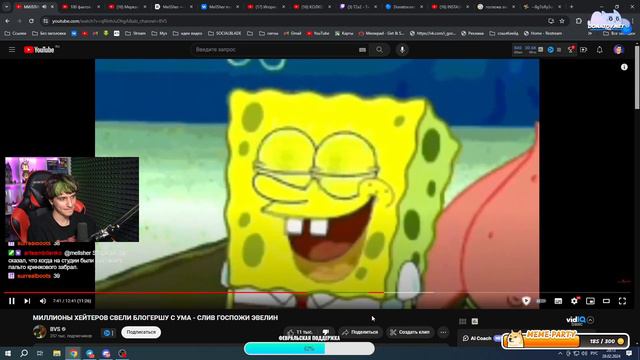Open File Explorer from the taskbar

pyautogui.click(x=57, y=353)
